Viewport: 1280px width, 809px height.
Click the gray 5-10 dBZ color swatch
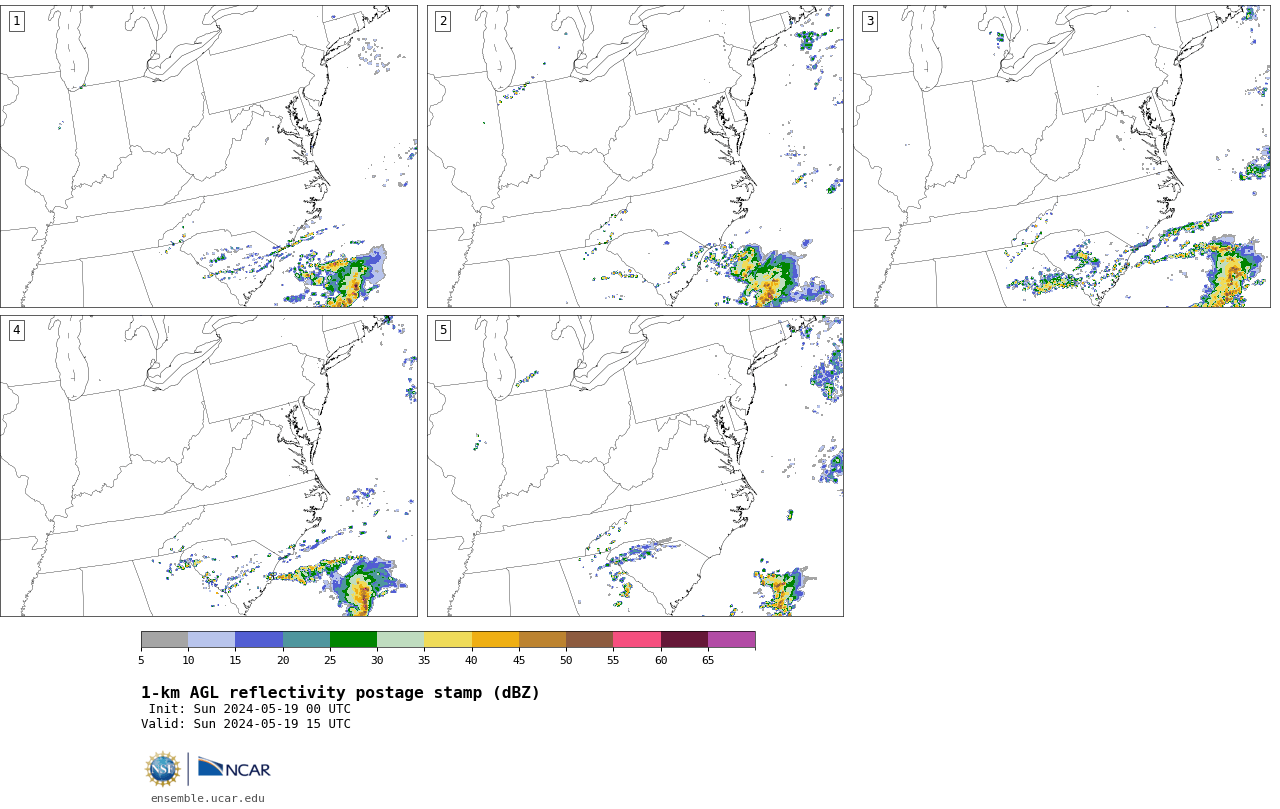coord(164,640)
